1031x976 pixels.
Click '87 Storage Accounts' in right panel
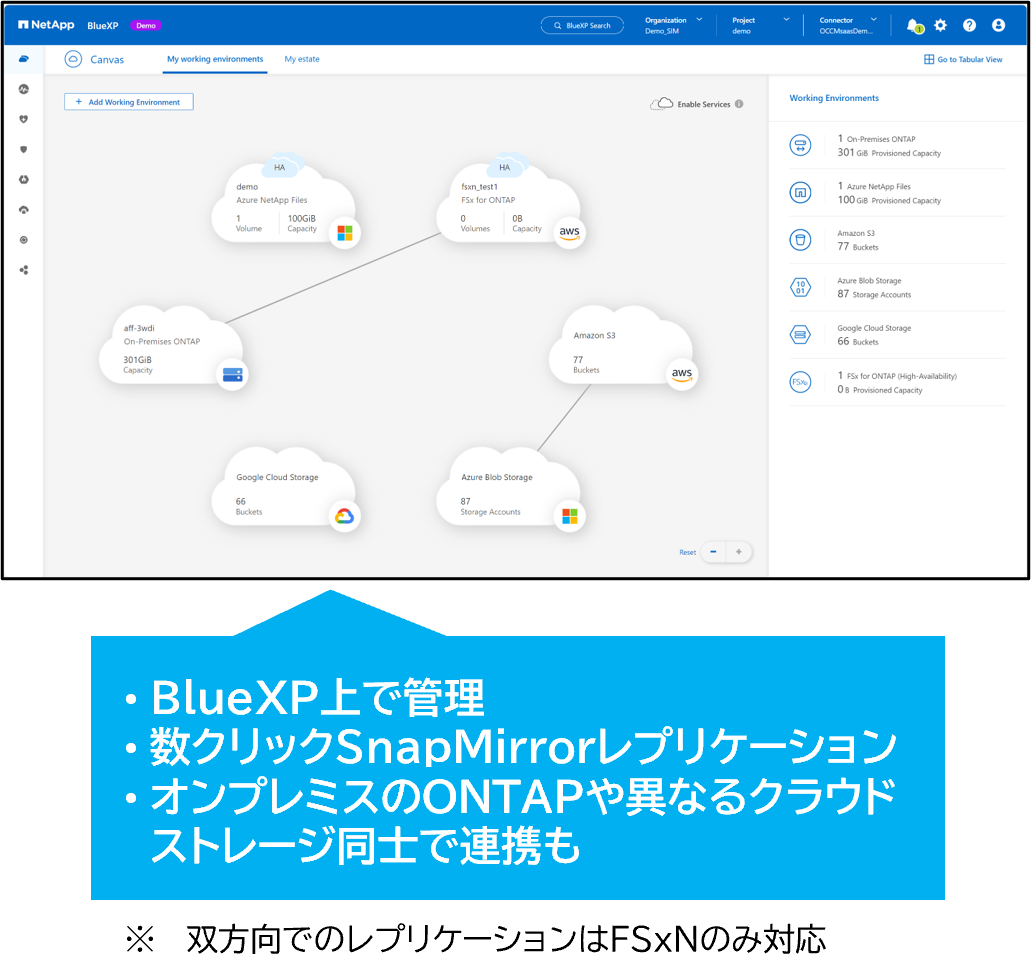874,294
